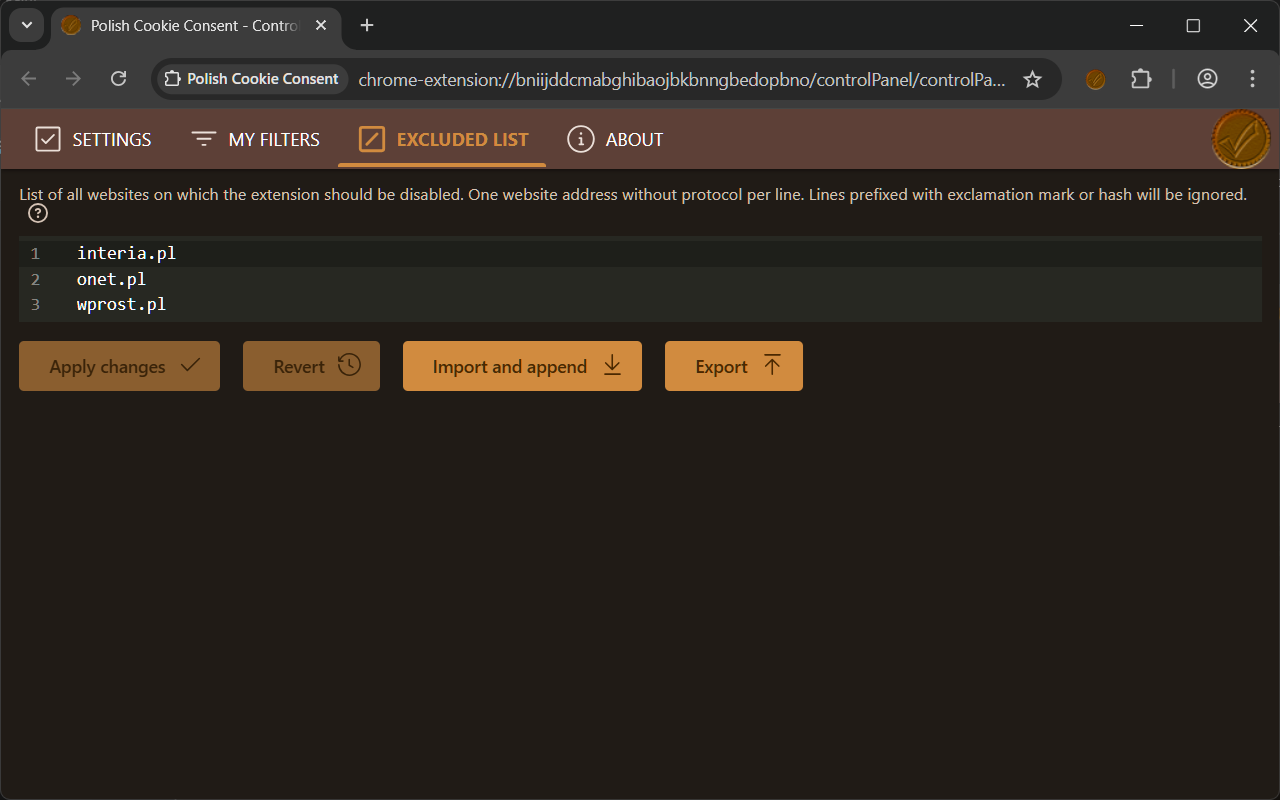Select the Excluded List tab
The height and width of the screenshot is (800, 1280).
pos(443,139)
